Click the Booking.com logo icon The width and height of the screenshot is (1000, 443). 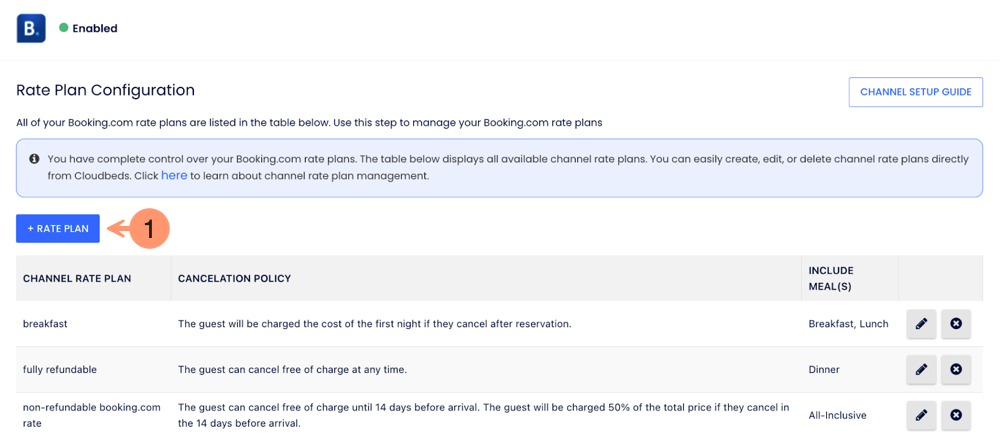pos(31,28)
